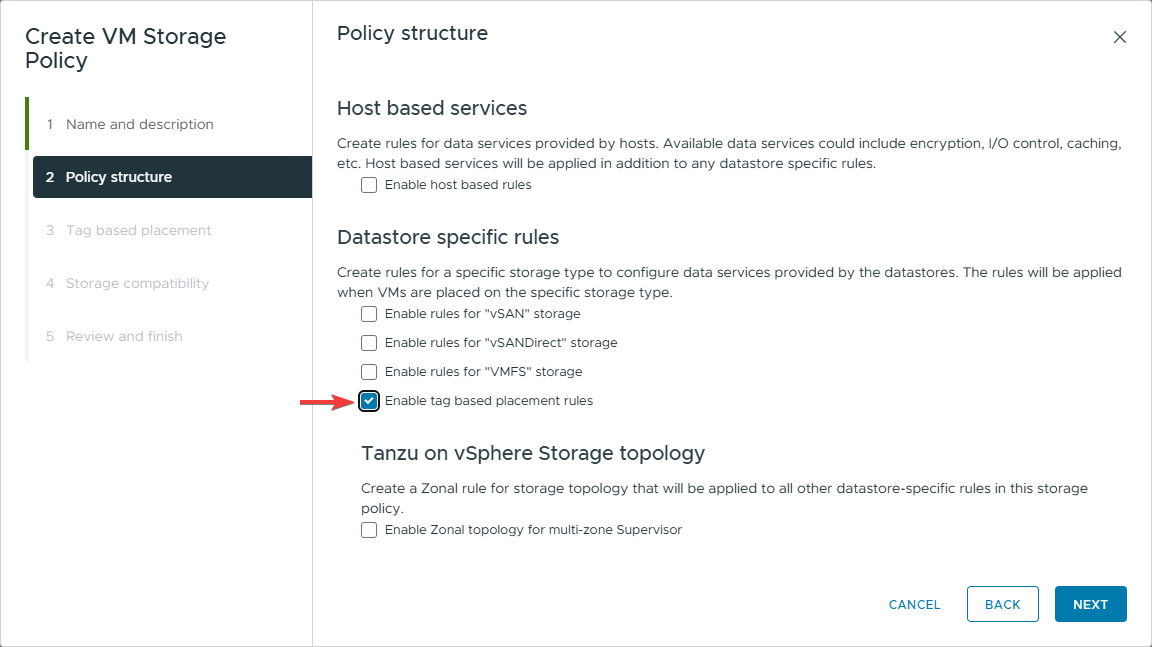This screenshot has width=1152, height=647.
Task: Click the "Enable rules for vSAN storage" label
Action: click(482, 314)
